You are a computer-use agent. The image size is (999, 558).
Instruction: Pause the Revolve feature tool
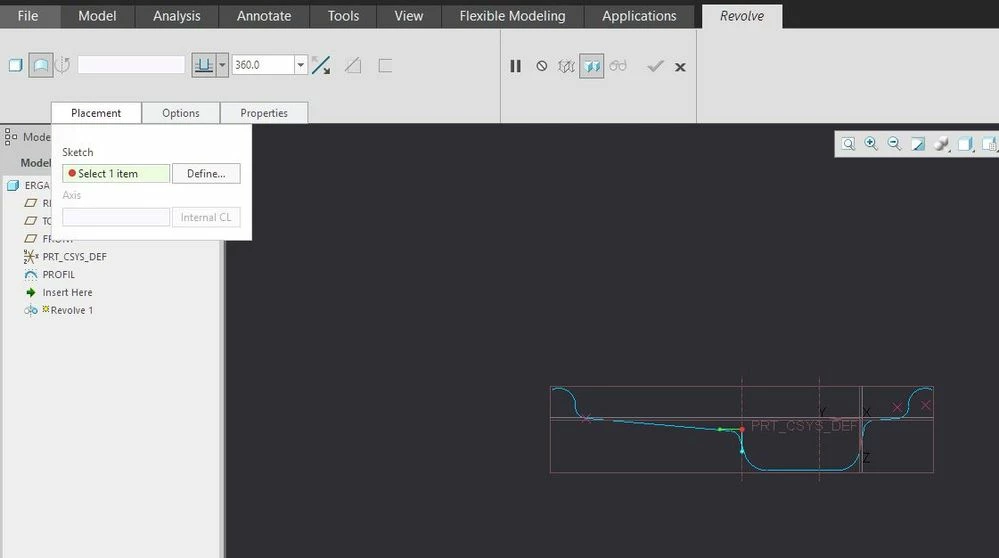click(x=515, y=66)
